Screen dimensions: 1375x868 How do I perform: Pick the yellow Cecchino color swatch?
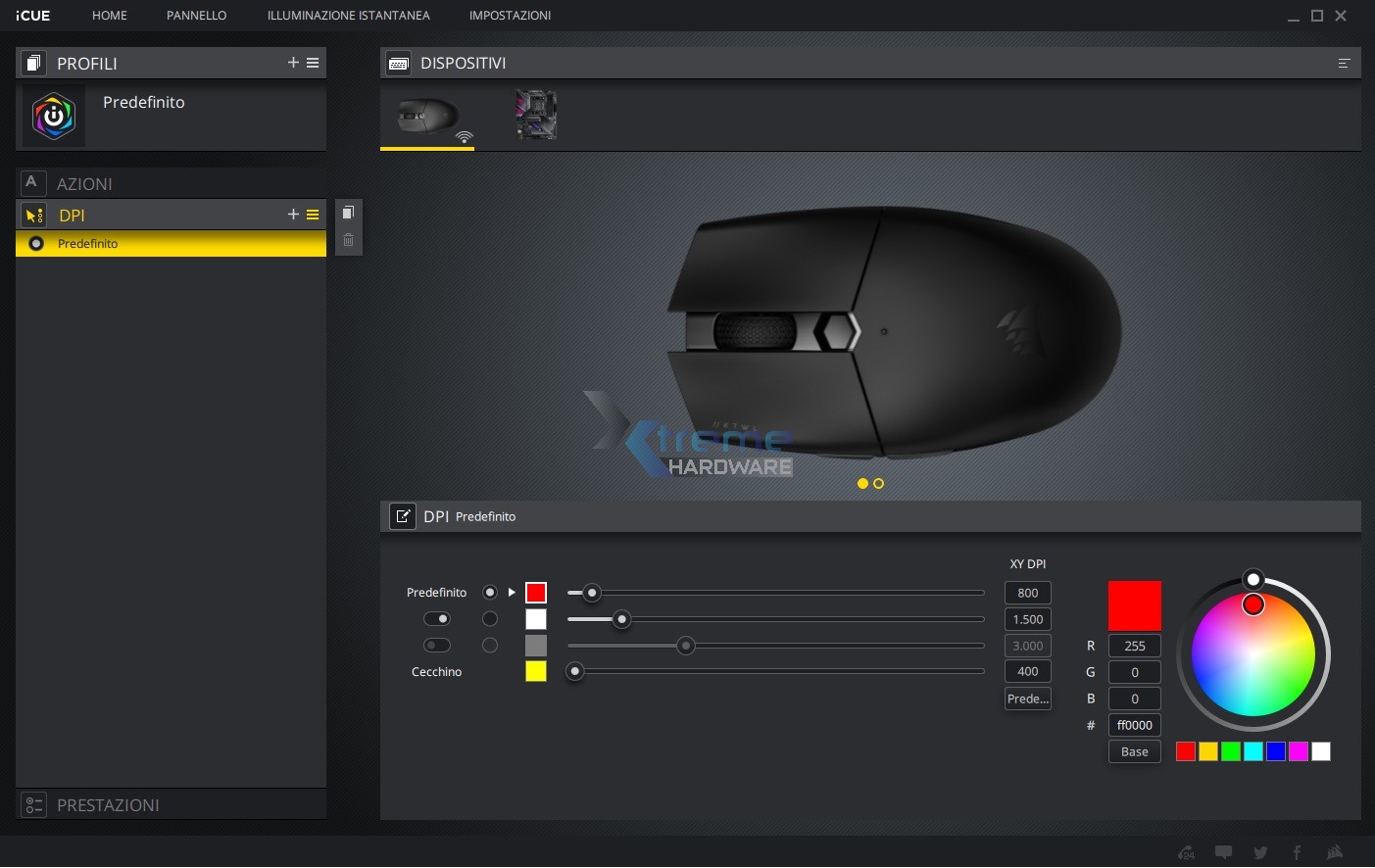tap(536, 671)
